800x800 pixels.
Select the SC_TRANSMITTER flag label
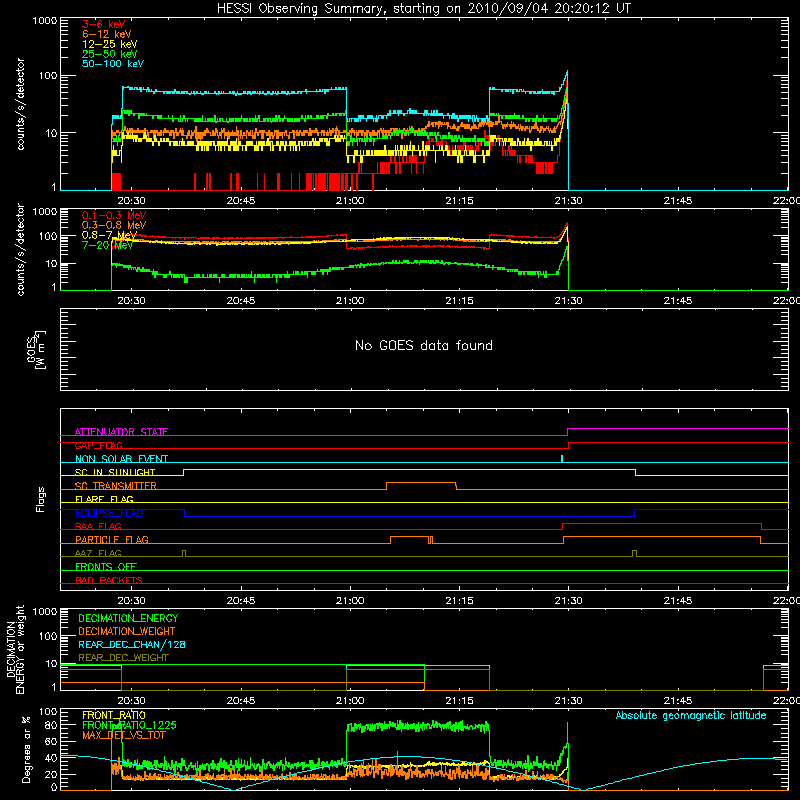click(x=115, y=486)
